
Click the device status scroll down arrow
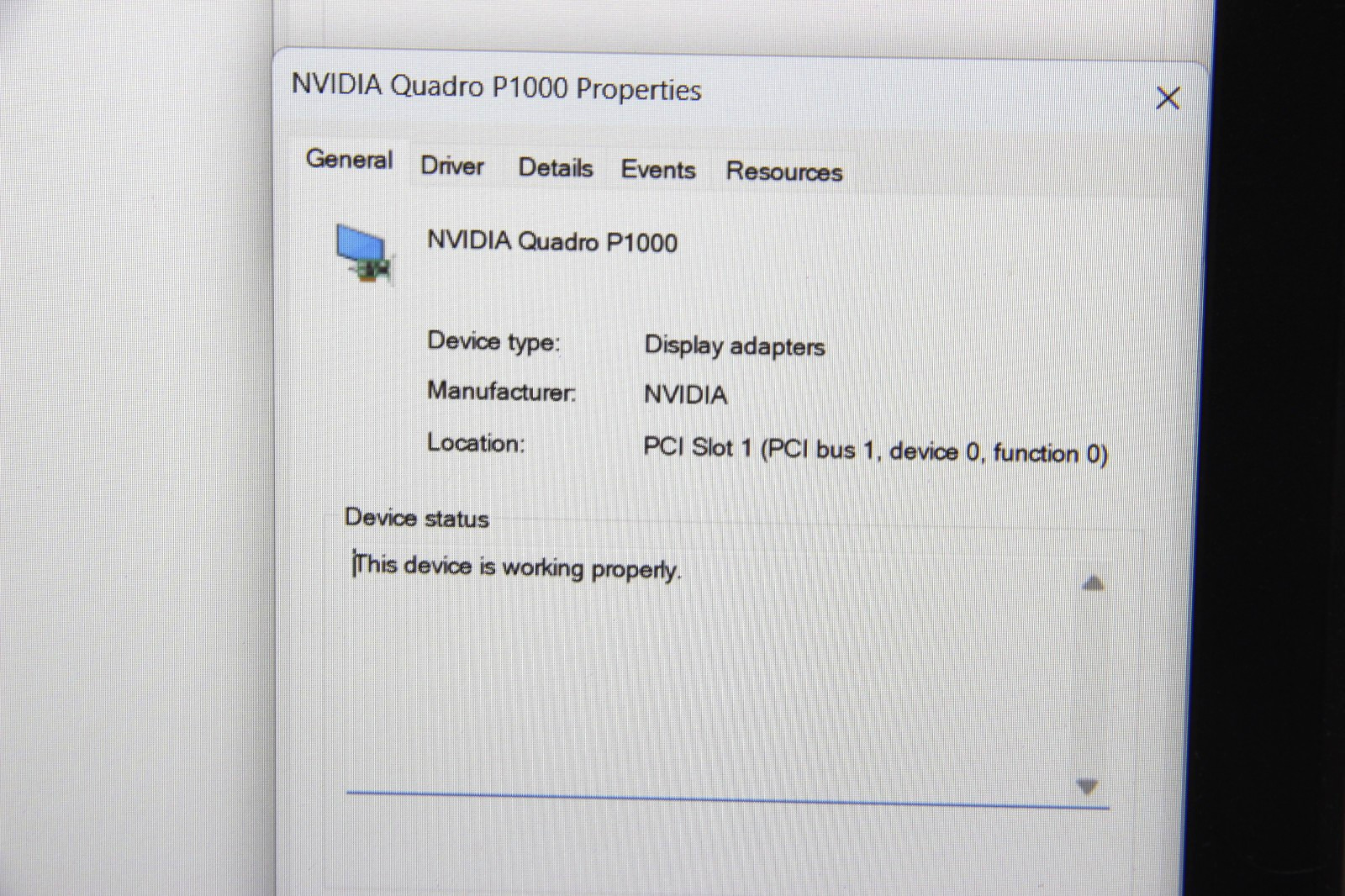pos(1088,788)
